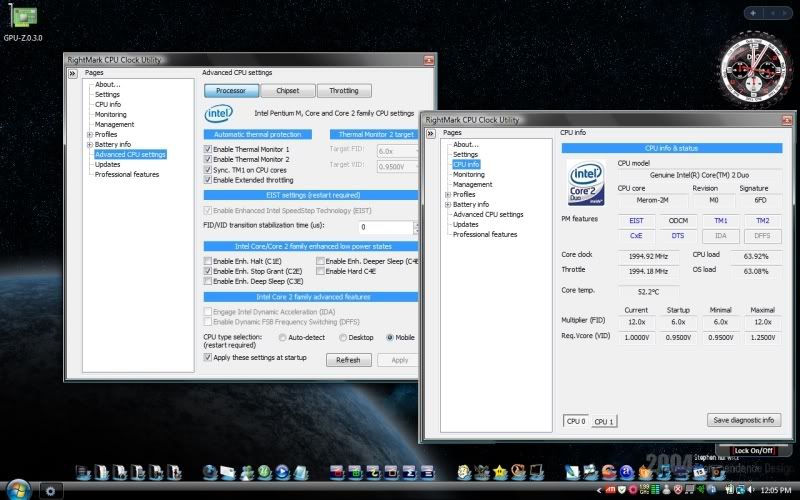
Task: Open the Target FID dropdown
Action: pyautogui.click(x=397, y=152)
